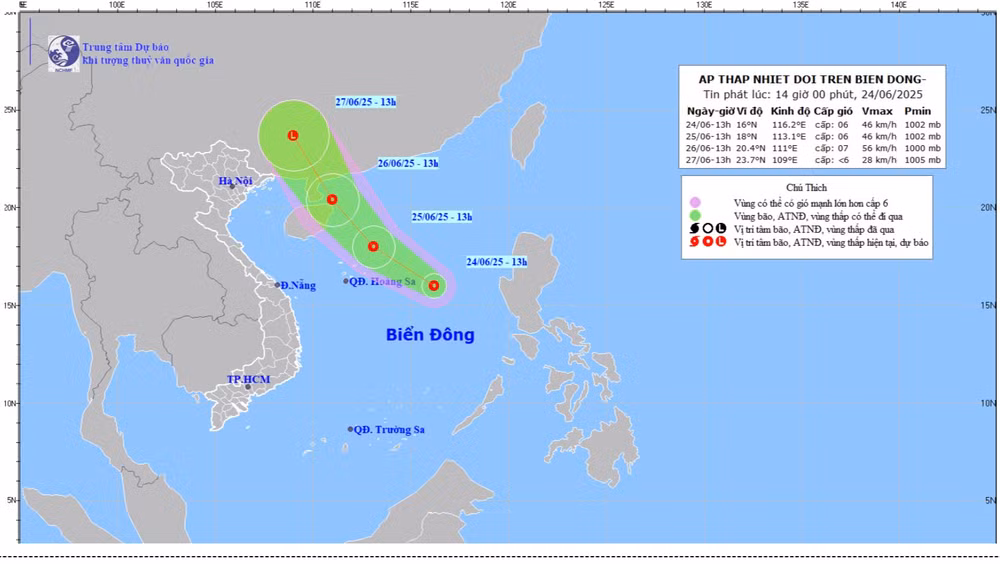Viewport: 1000px width, 564px height.
Task: Click the black cyclone symbol in the legend
Action: [693, 229]
